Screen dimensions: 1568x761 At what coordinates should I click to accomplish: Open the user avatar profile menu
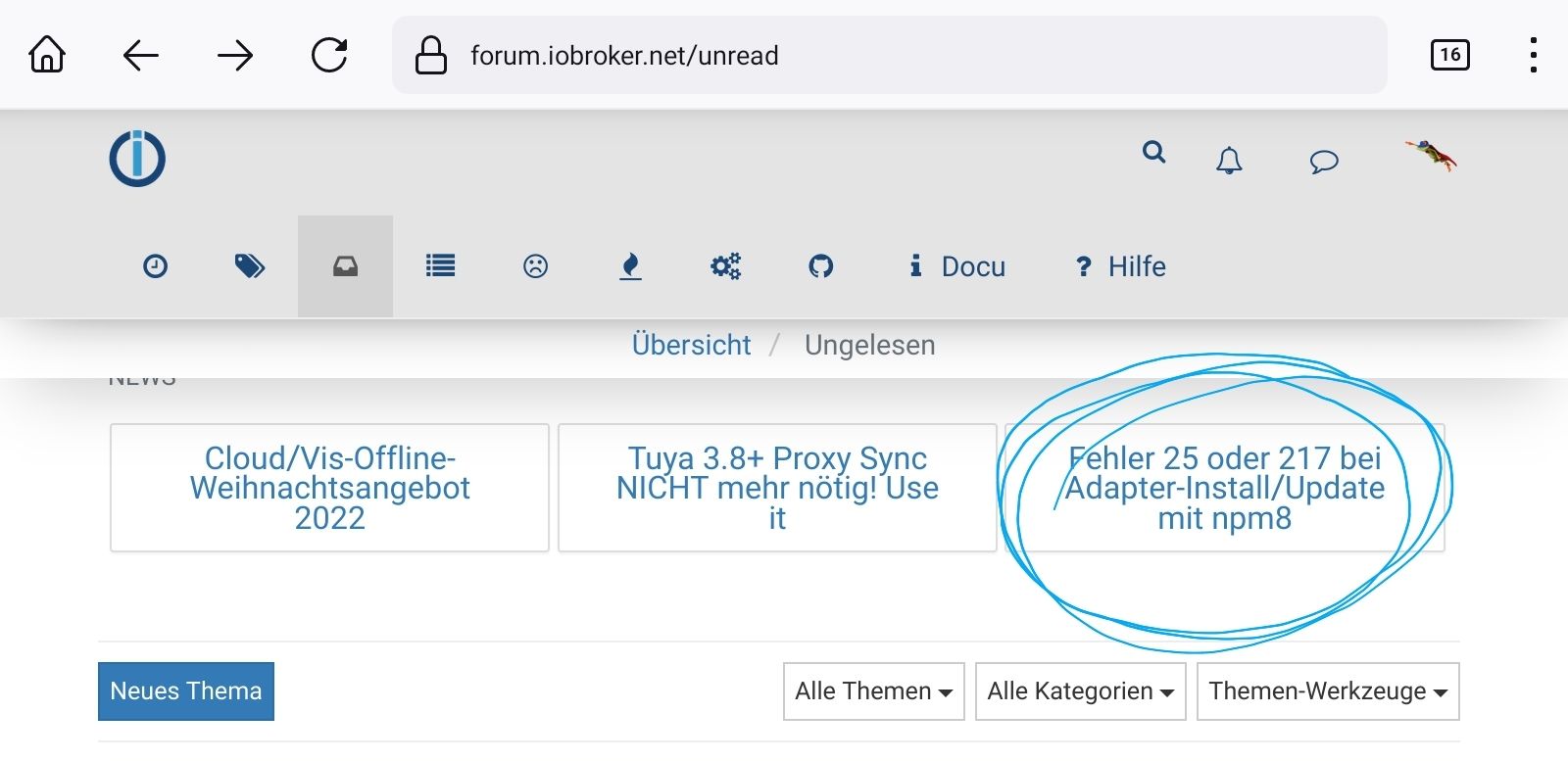pyautogui.click(x=1431, y=155)
